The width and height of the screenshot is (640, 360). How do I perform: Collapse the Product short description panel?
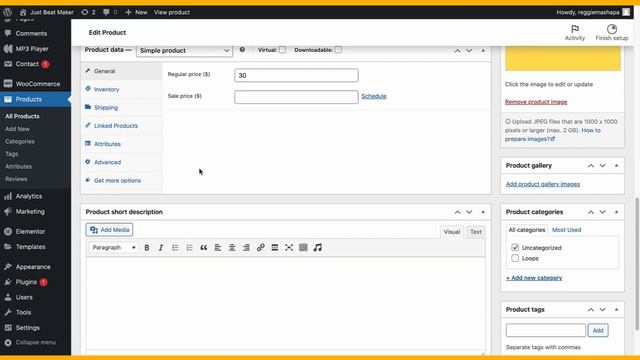[x=483, y=212]
